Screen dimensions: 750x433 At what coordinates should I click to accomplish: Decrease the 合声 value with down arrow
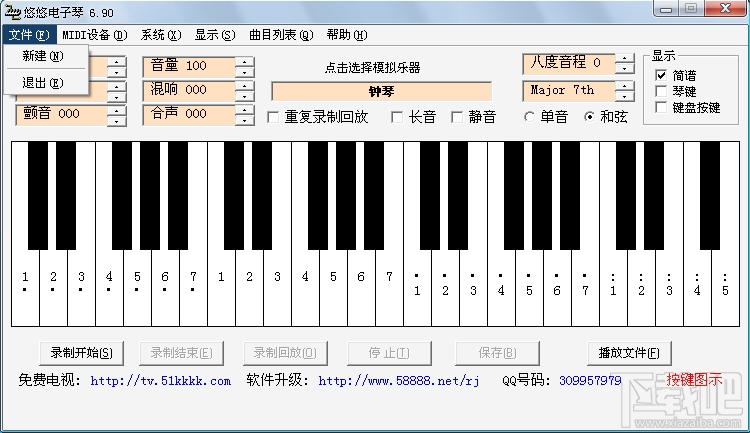point(244,120)
